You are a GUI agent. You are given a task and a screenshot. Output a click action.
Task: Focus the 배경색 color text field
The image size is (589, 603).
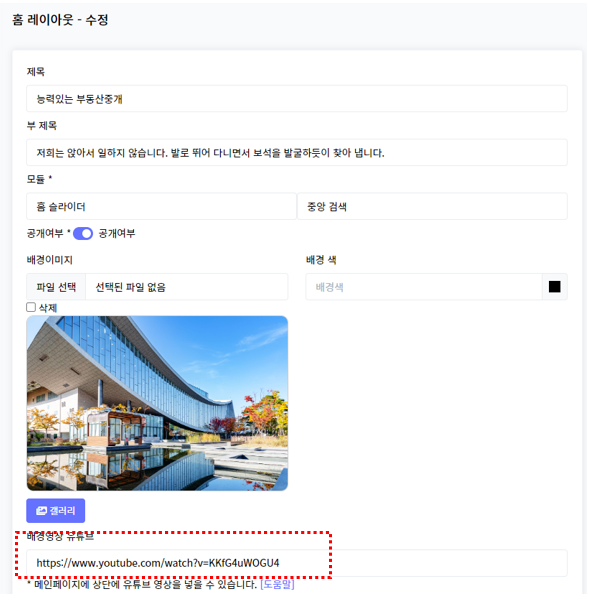(x=424, y=287)
